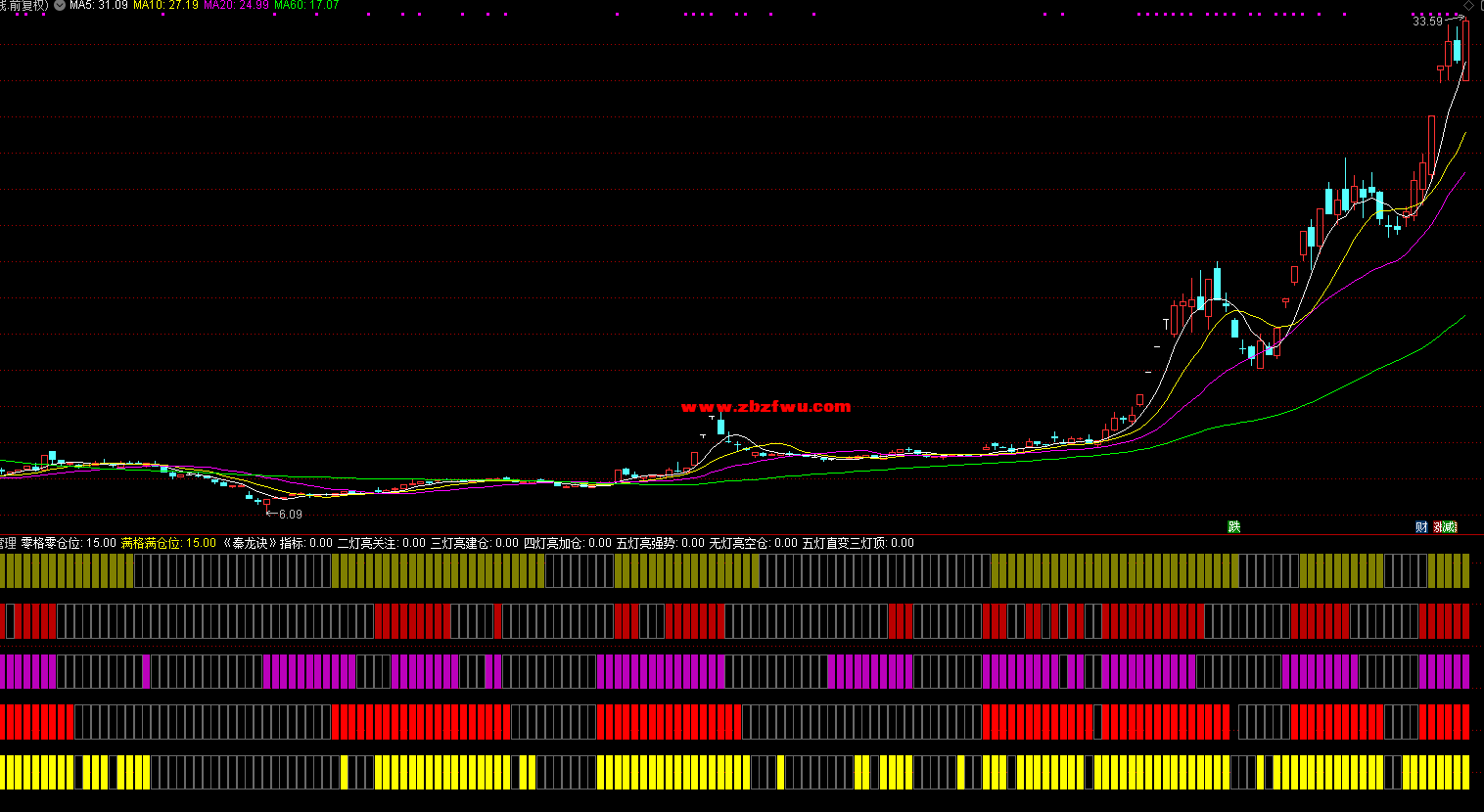1484x812 pixels.
Task: Click the diamond icon at top-right corner
Action: pyautogui.click(x=1468, y=5)
